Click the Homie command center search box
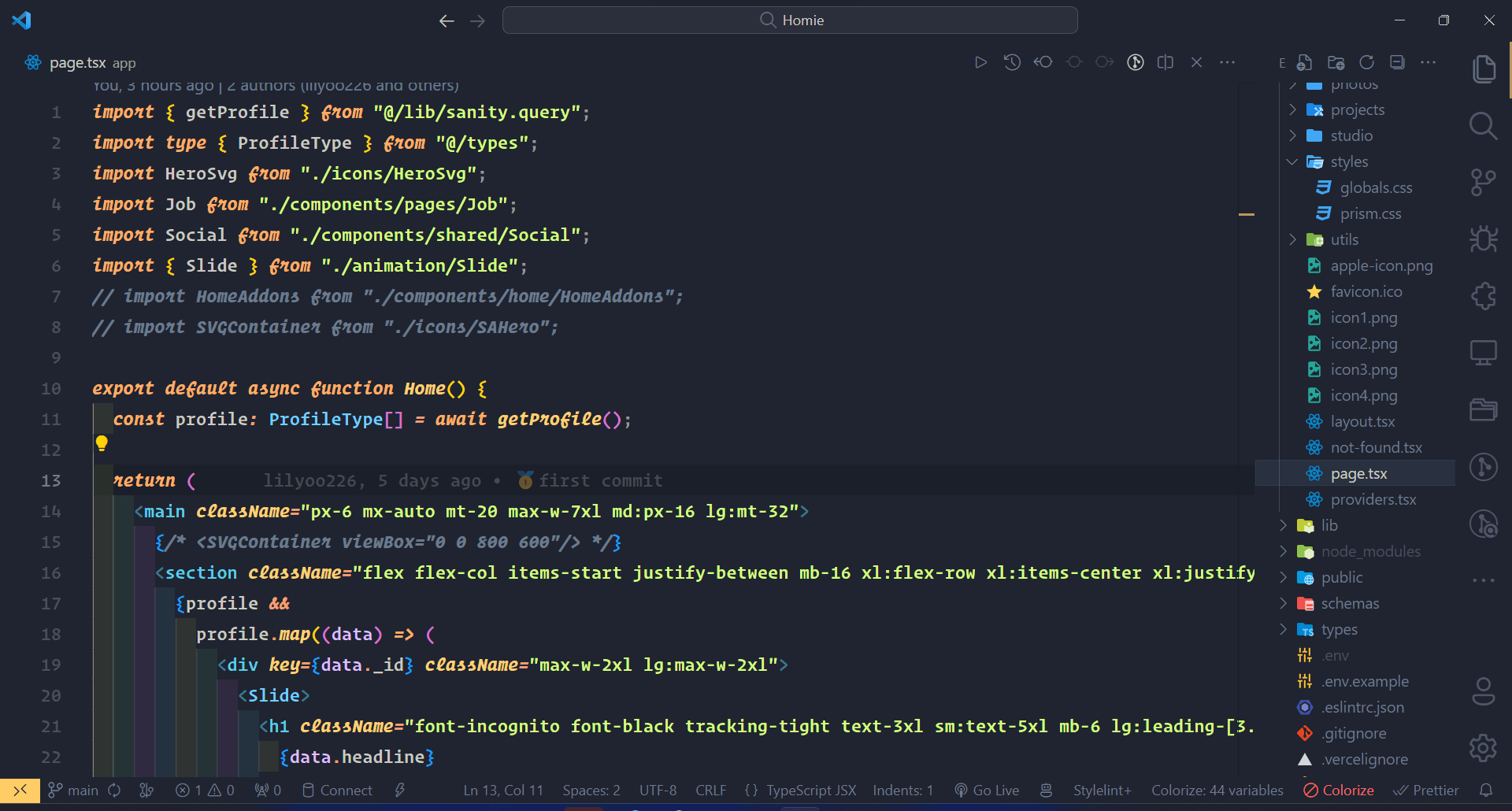Viewport: 1512px width, 811px height. click(790, 20)
